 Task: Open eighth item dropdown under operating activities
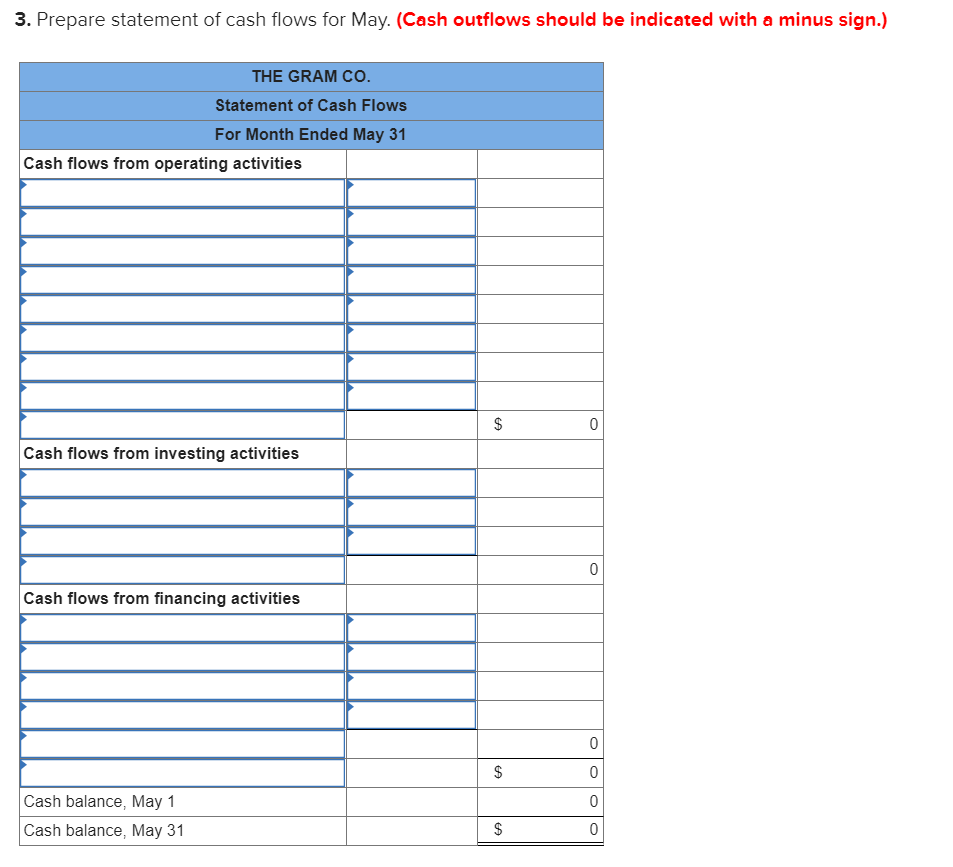pos(182,396)
